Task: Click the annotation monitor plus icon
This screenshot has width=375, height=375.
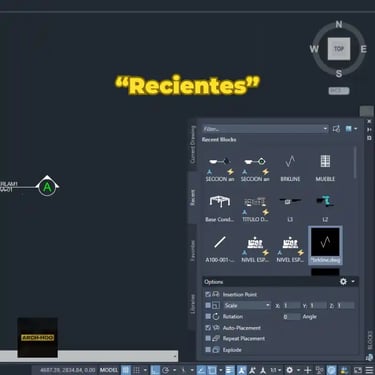Action: coord(308,370)
